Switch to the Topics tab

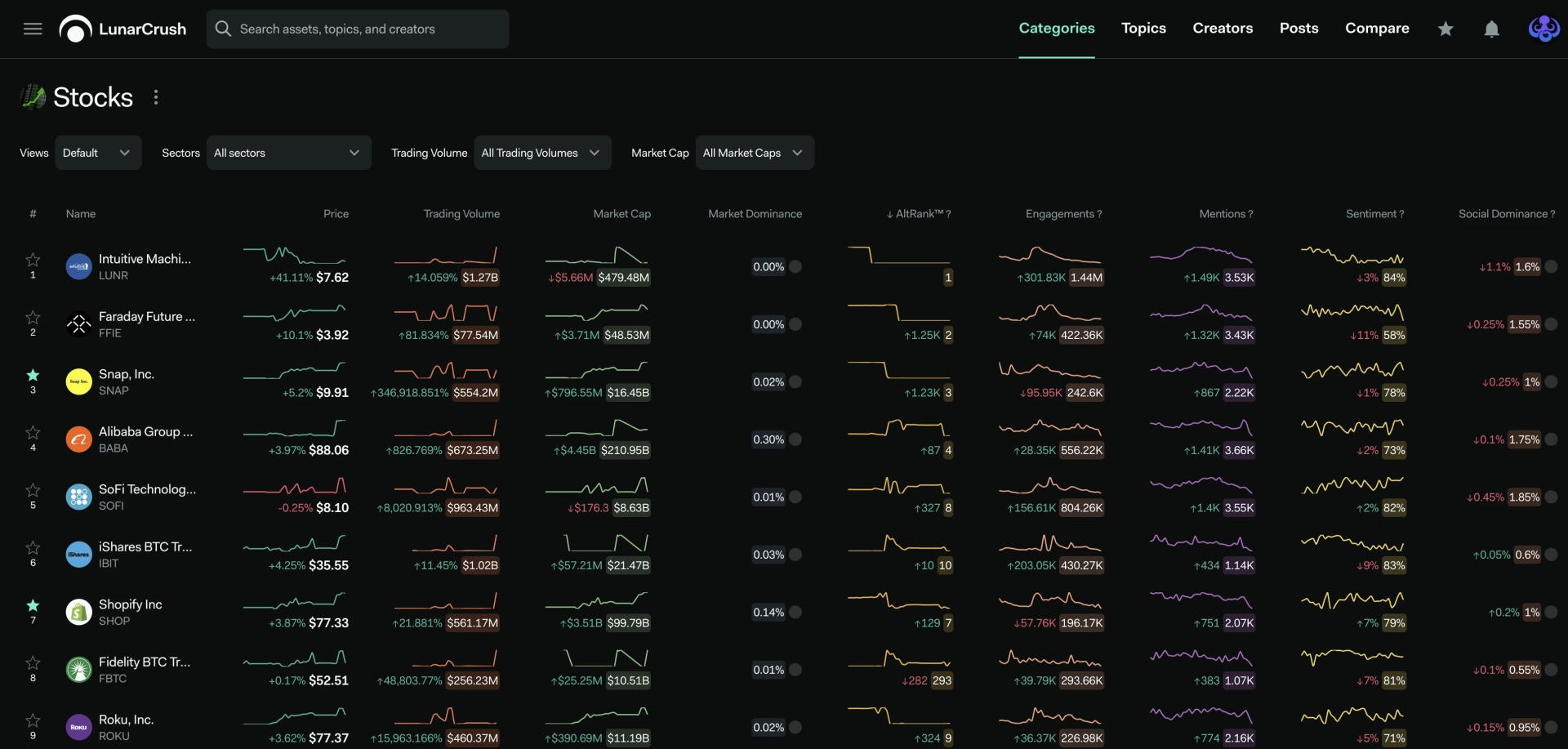click(1143, 28)
